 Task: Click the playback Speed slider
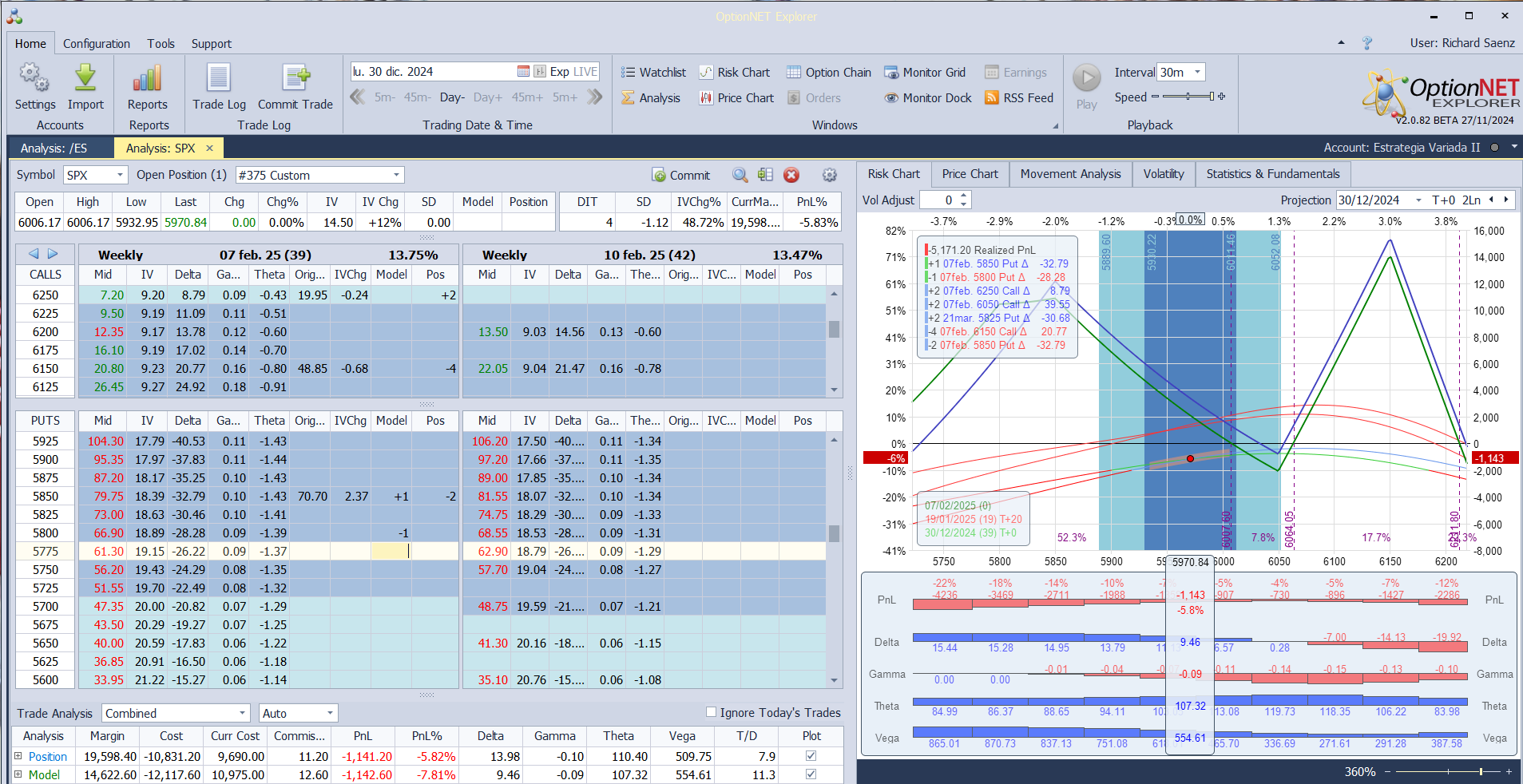pos(1188,97)
